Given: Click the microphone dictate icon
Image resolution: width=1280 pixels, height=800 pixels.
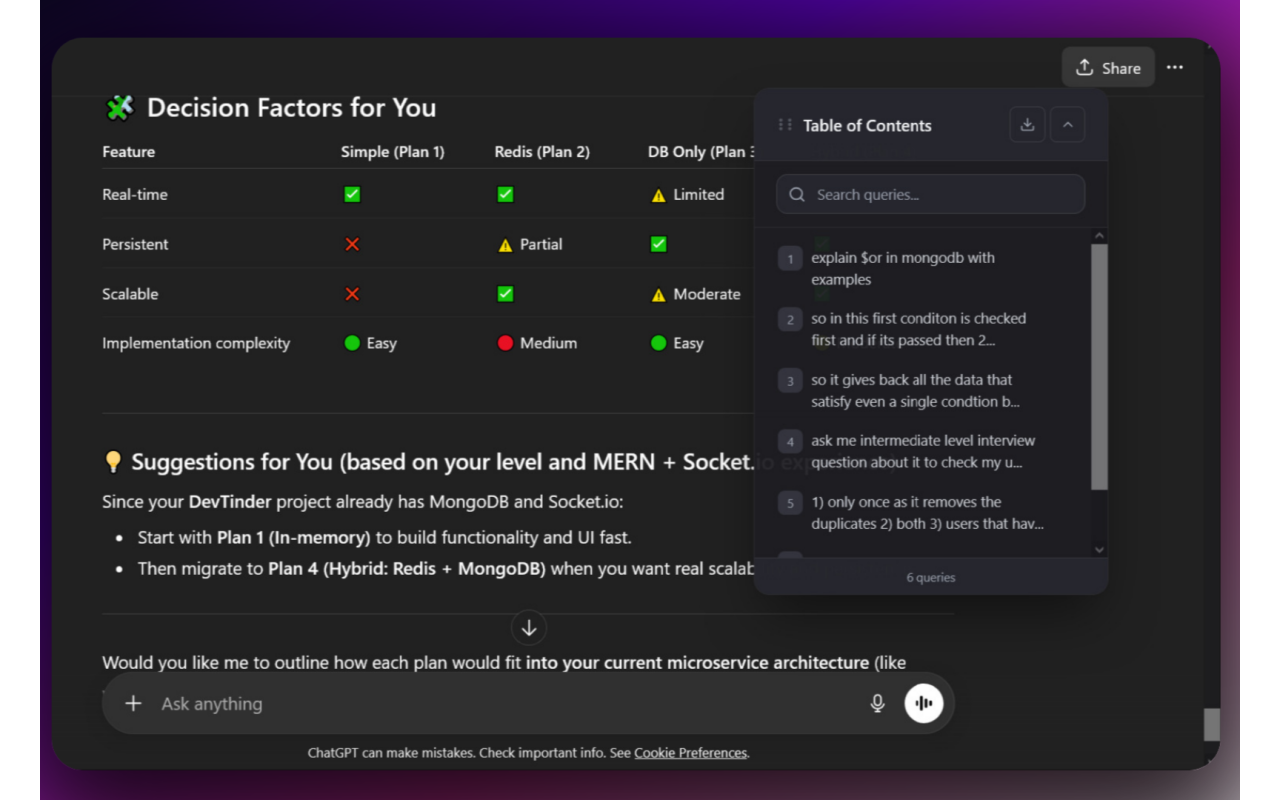Looking at the screenshot, I should click(877, 703).
